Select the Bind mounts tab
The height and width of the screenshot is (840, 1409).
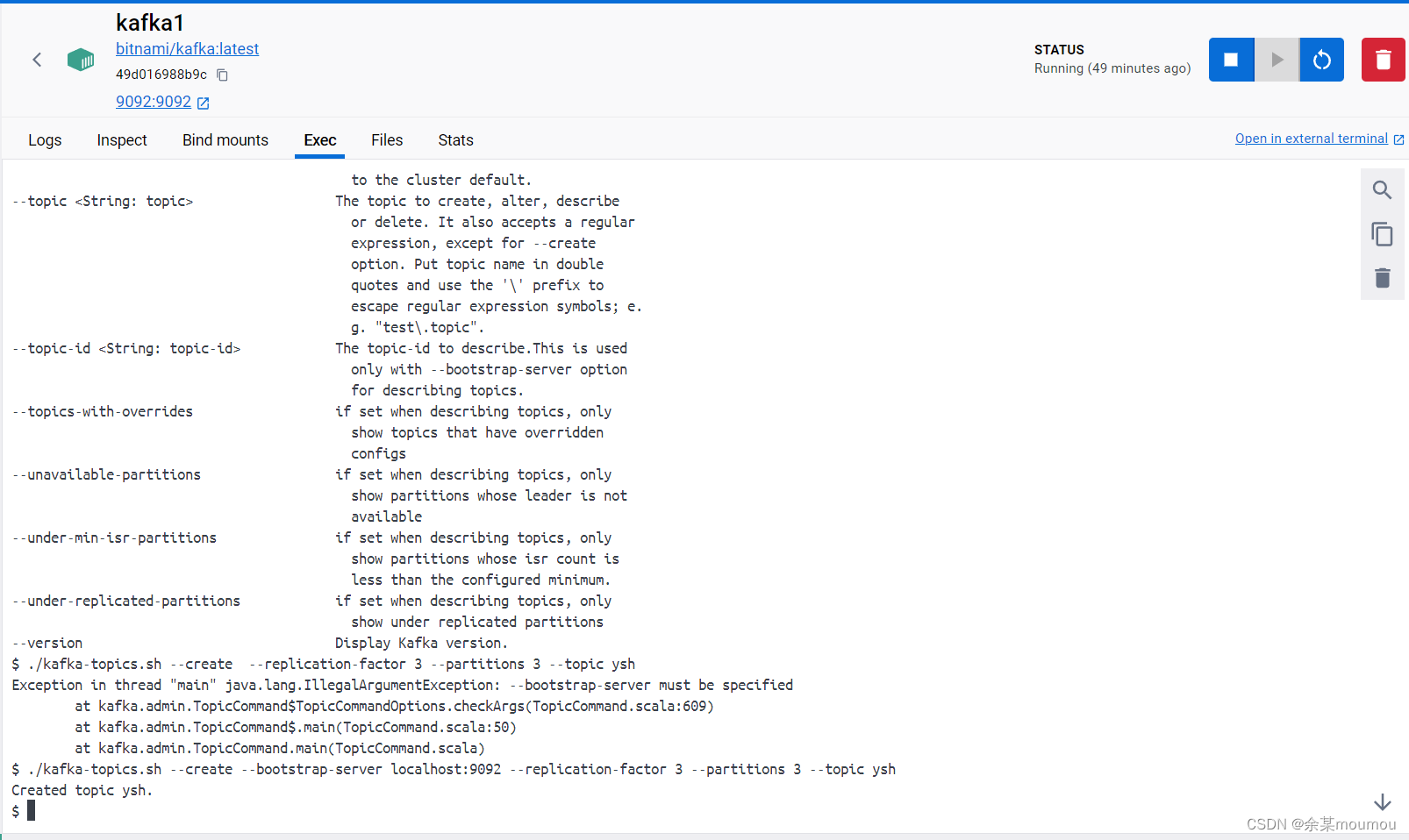pos(225,140)
